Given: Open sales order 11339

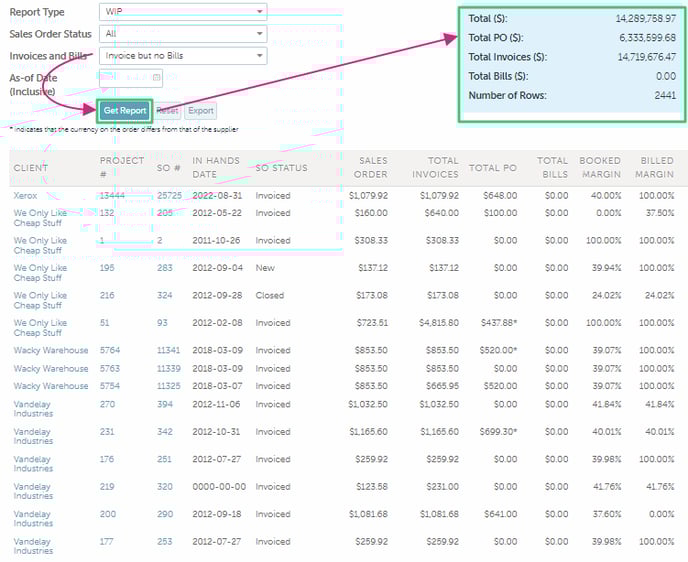Looking at the screenshot, I should click(x=170, y=368).
